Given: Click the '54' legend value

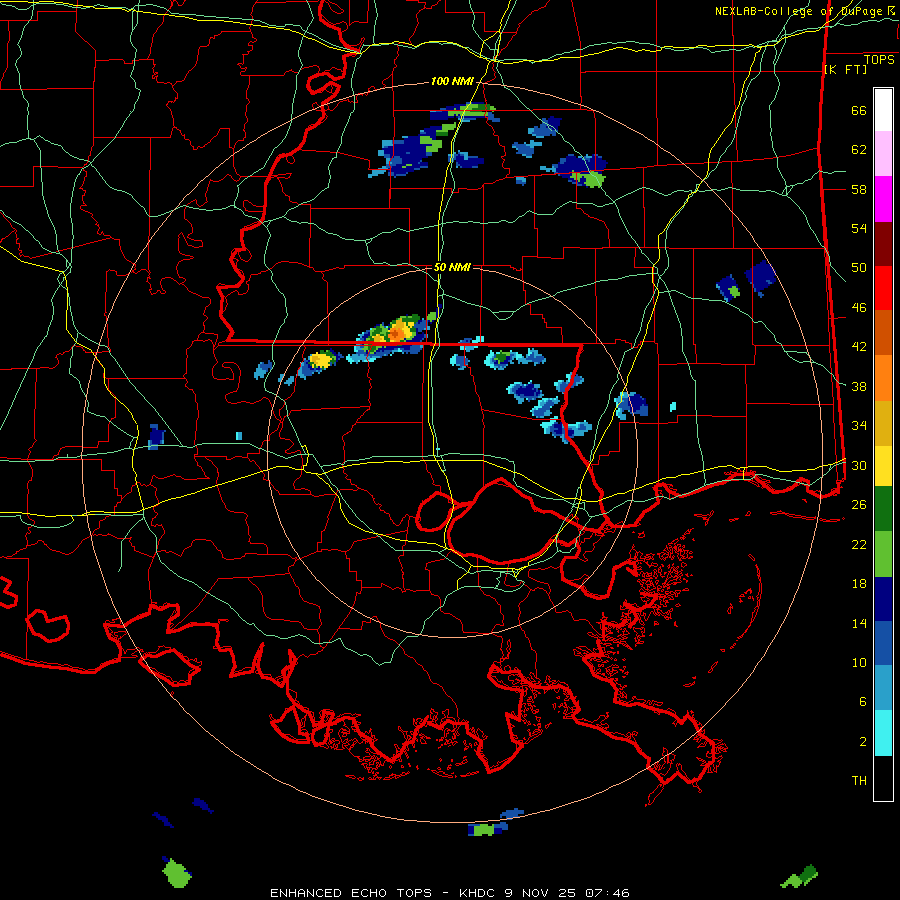Looking at the screenshot, I should pyautogui.click(x=859, y=228).
